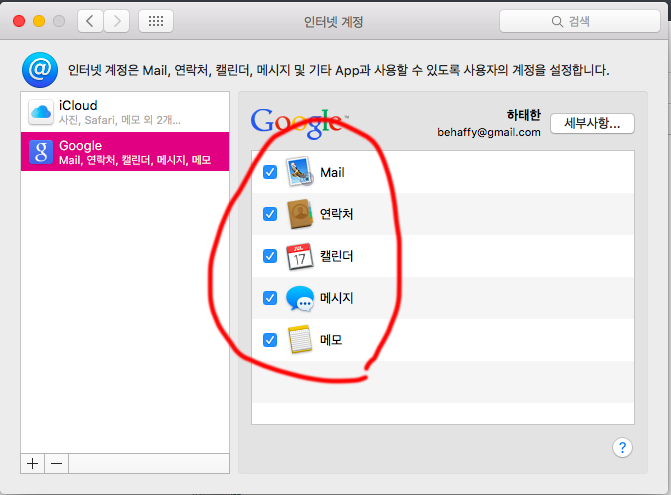Go forward with the right arrow button
This screenshot has height=495, width=671.
pos(117,21)
